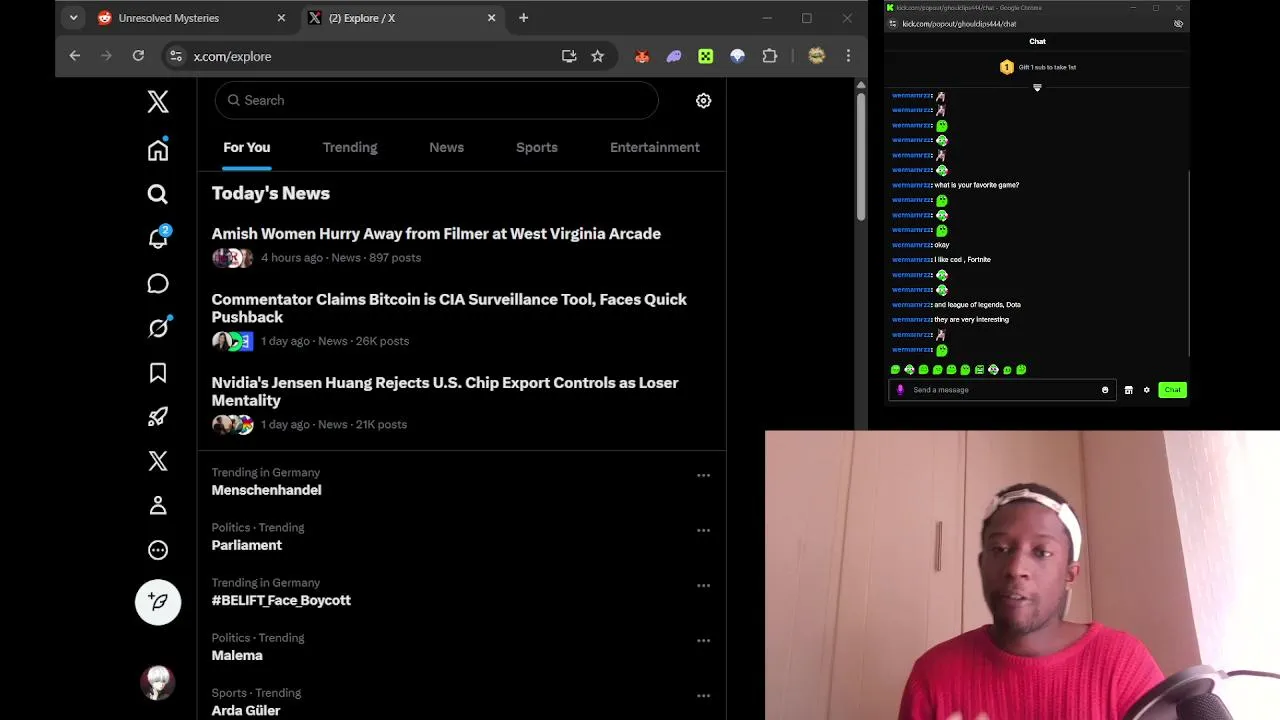Open trending topic Arda Güler

246,710
